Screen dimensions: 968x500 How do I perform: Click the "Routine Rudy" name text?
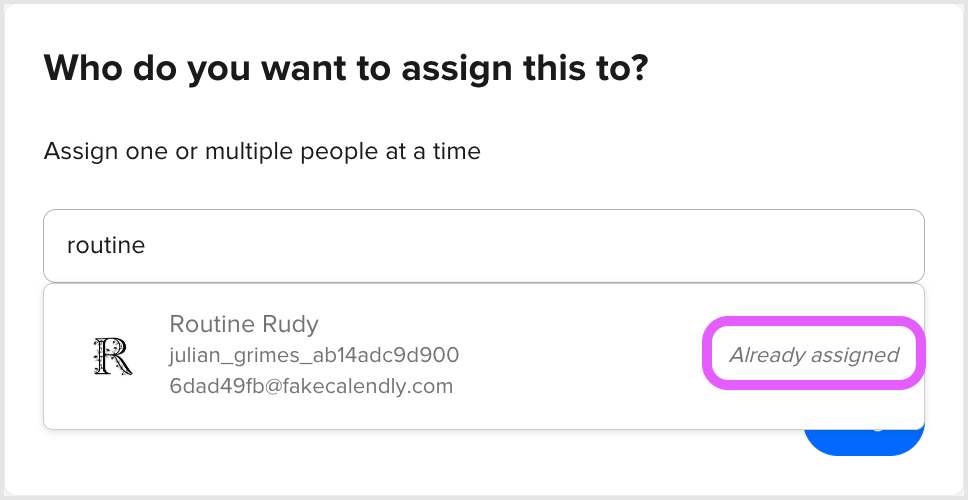click(x=244, y=324)
